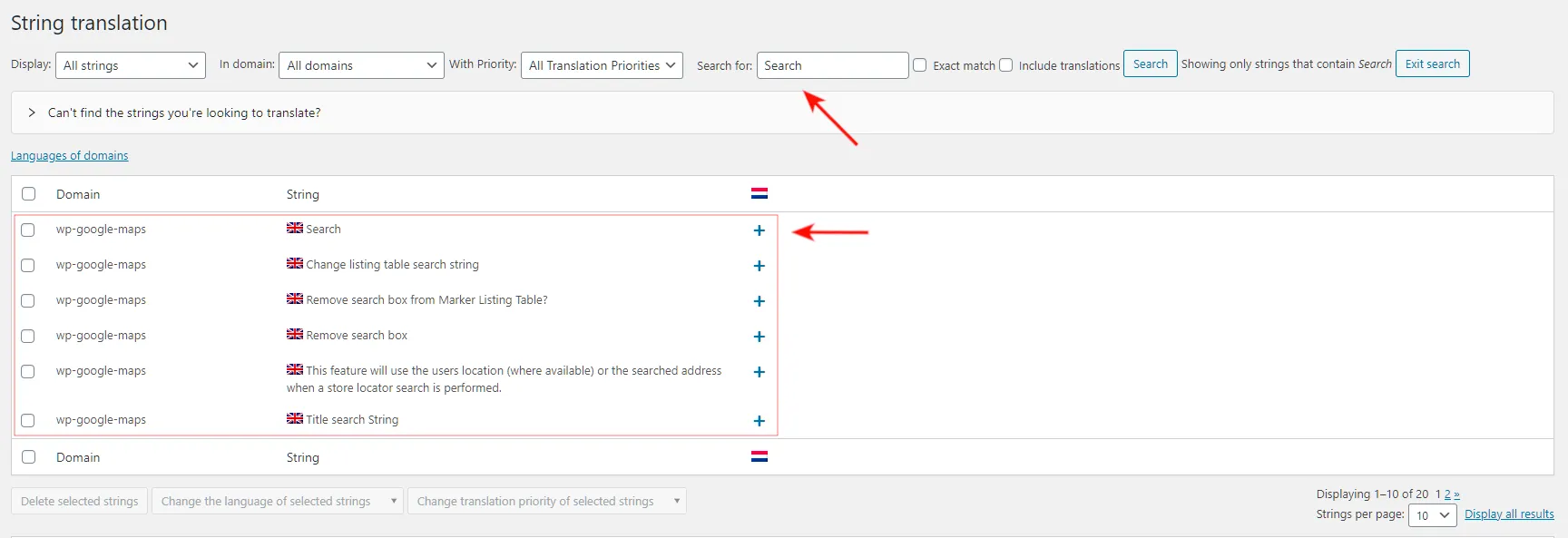
Task: Click the UK flag beside 'Remove search box'
Action: coord(295,334)
